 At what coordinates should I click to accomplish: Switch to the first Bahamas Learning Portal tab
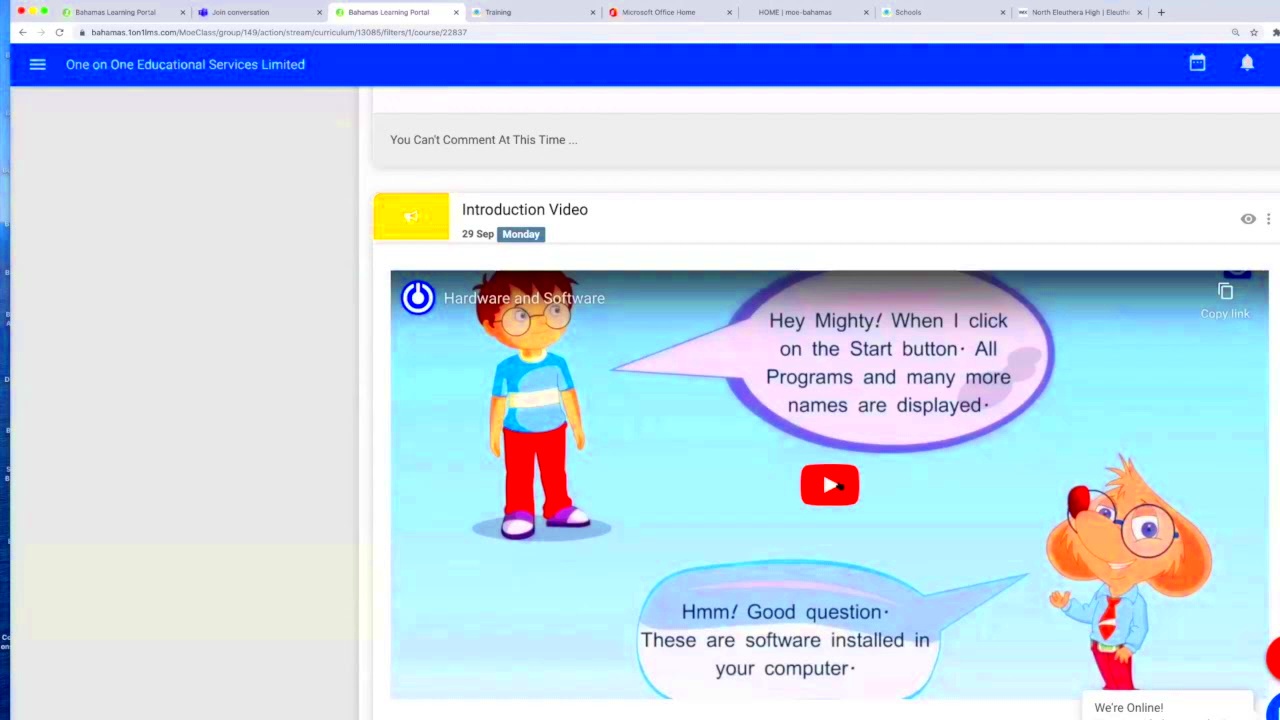(x=122, y=12)
